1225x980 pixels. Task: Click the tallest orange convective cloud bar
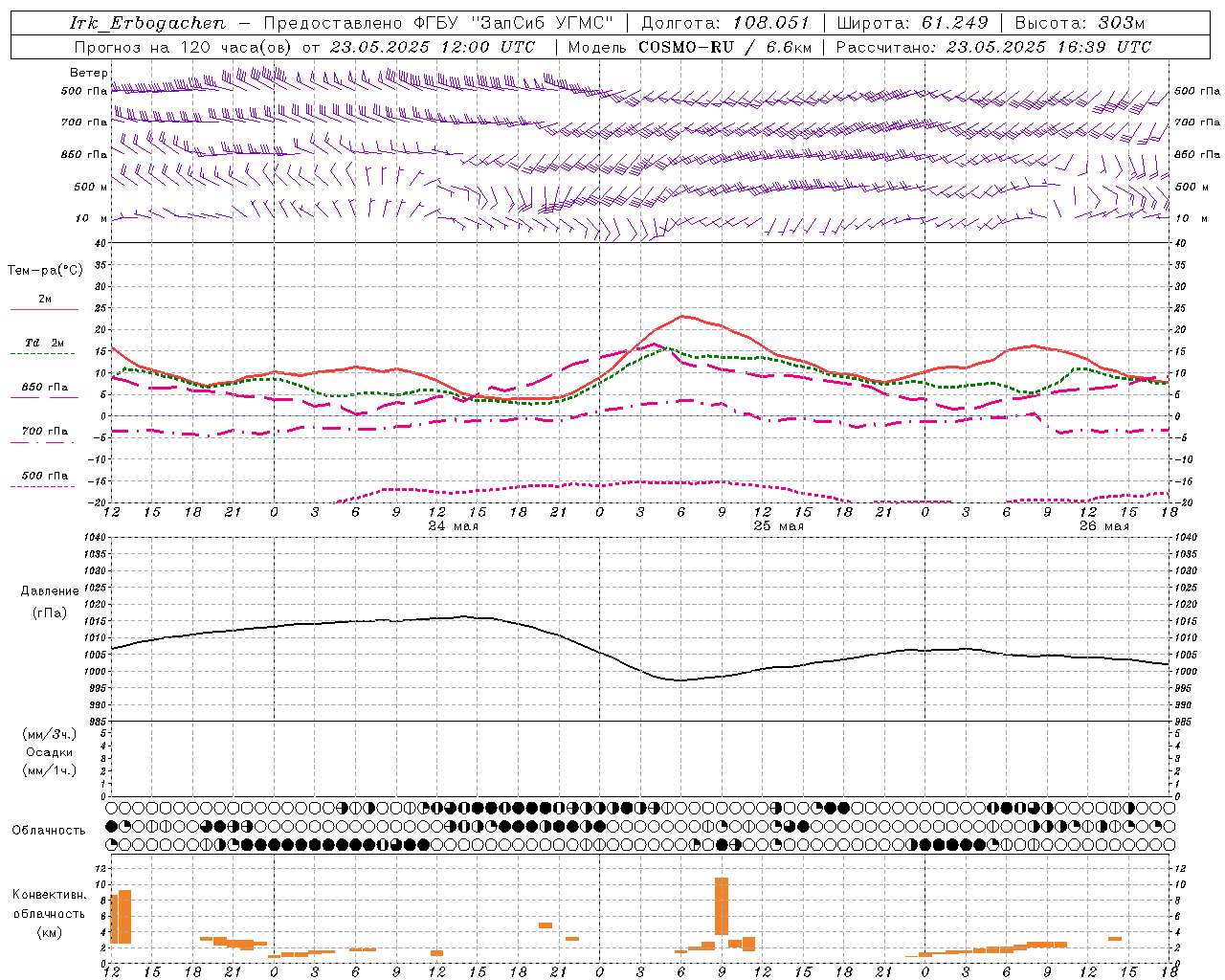tap(722, 905)
